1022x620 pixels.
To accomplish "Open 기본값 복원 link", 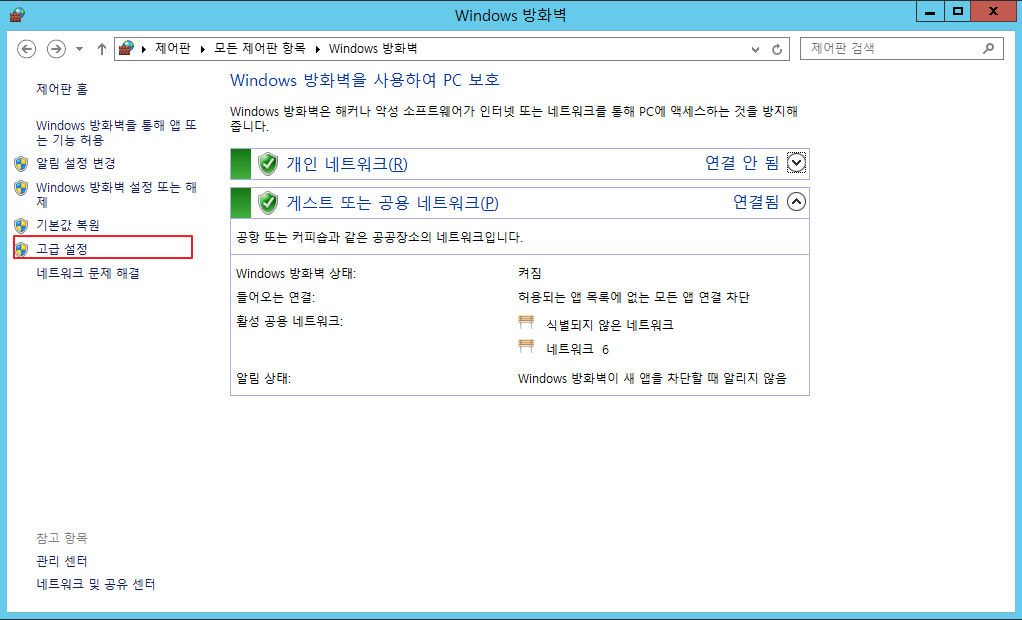I will tap(68, 226).
